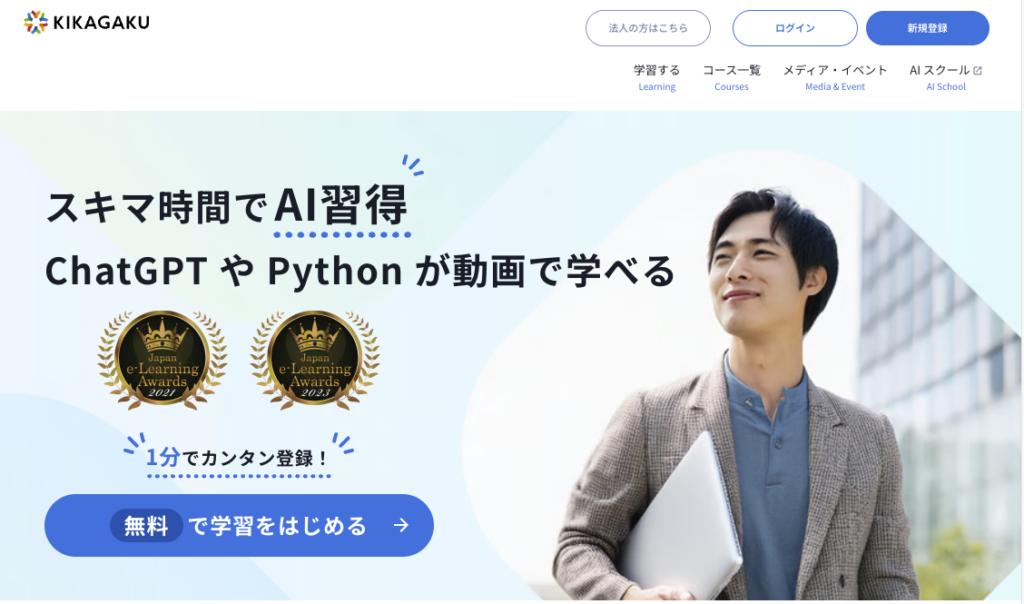Click the Media & Event sublabel

pyautogui.click(x=835, y=87)
